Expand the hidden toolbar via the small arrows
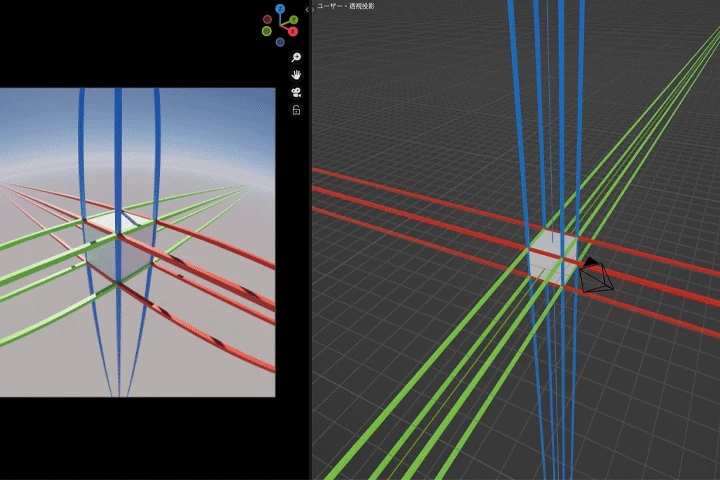The width and height of the screenshot is (720, 480). coord(309,9)
